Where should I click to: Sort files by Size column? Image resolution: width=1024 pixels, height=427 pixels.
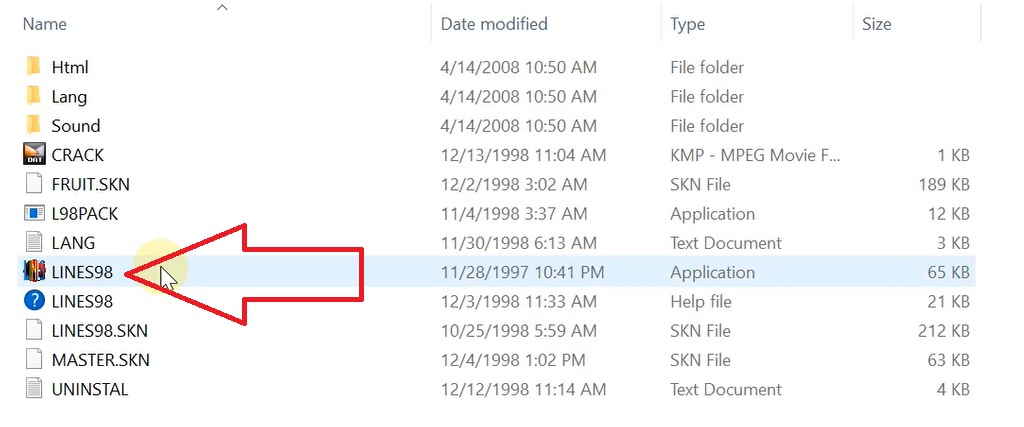pyautogui.click(x=876, y=24)
